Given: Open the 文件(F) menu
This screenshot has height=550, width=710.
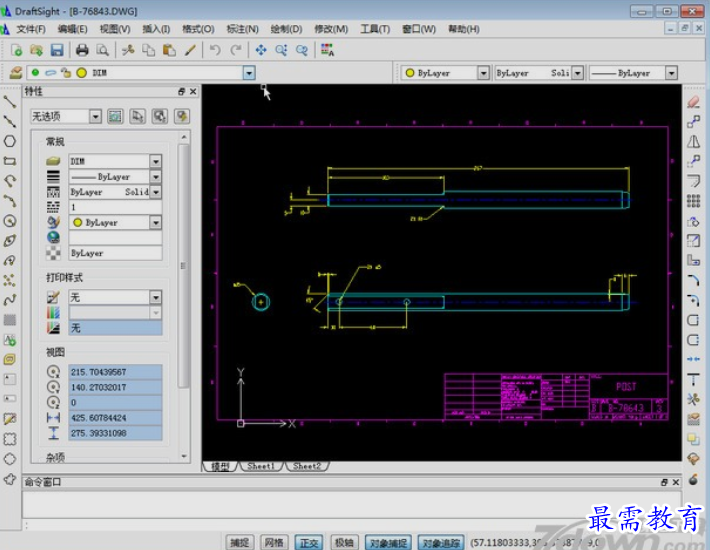Looking at the screenshot, I should [31, 29].
